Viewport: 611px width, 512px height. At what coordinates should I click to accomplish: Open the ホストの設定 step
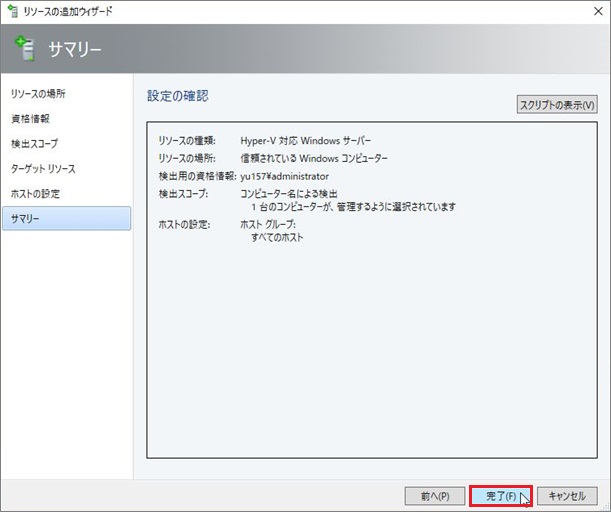coord(35,194)
